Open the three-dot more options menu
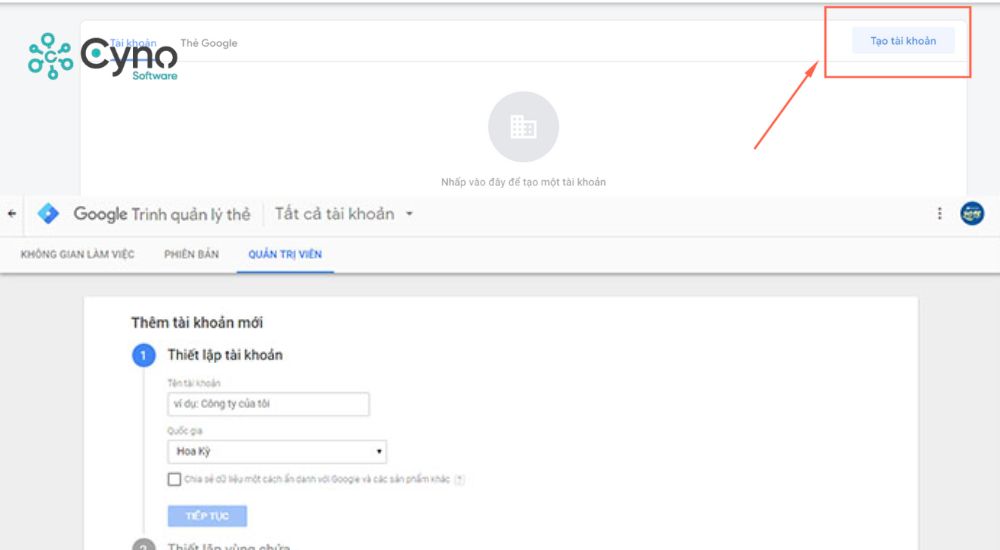 pos(939,214)
